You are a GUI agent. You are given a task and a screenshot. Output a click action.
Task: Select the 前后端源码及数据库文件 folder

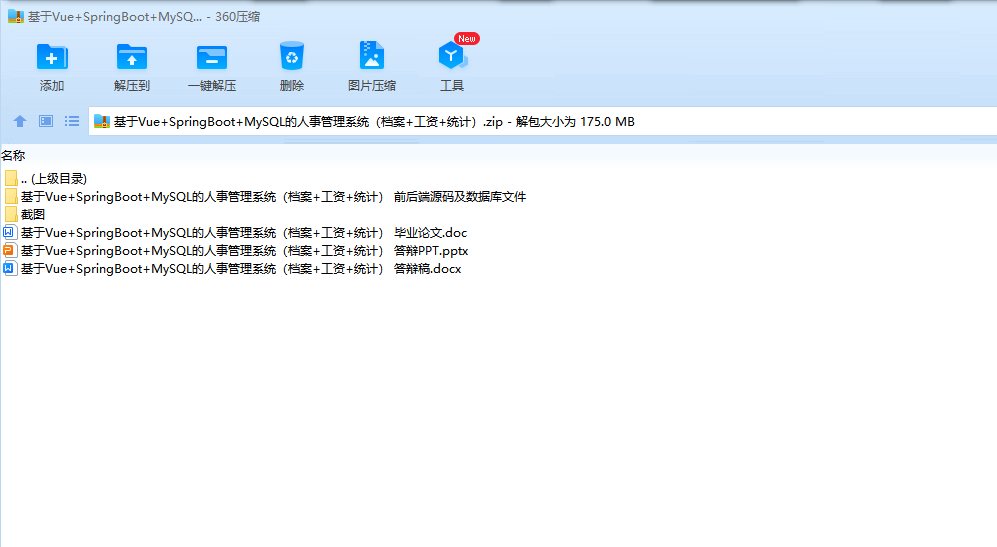coord(265,197)
